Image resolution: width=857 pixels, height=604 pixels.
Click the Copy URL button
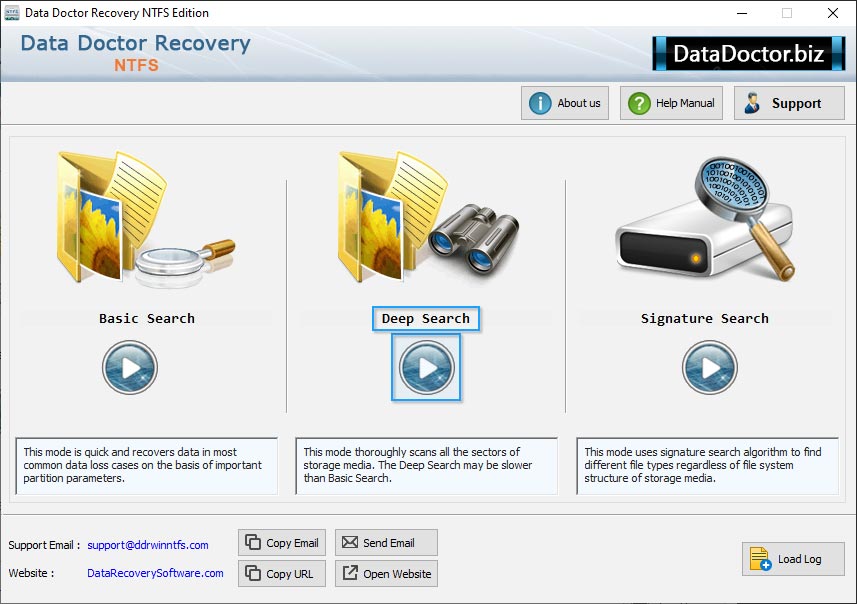click(x=282, y=573)
